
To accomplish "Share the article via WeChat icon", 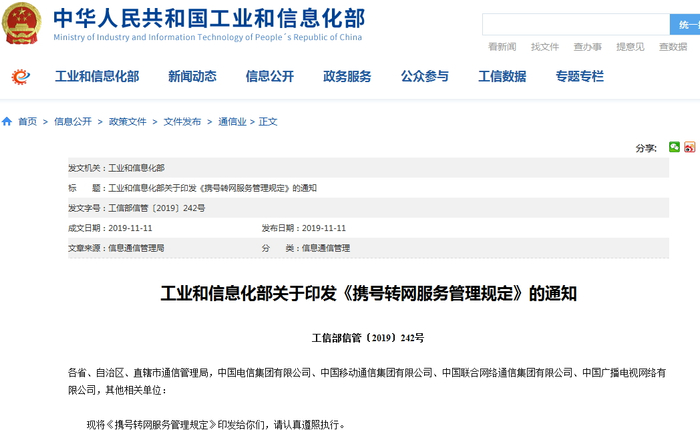I will click(674, 147).
